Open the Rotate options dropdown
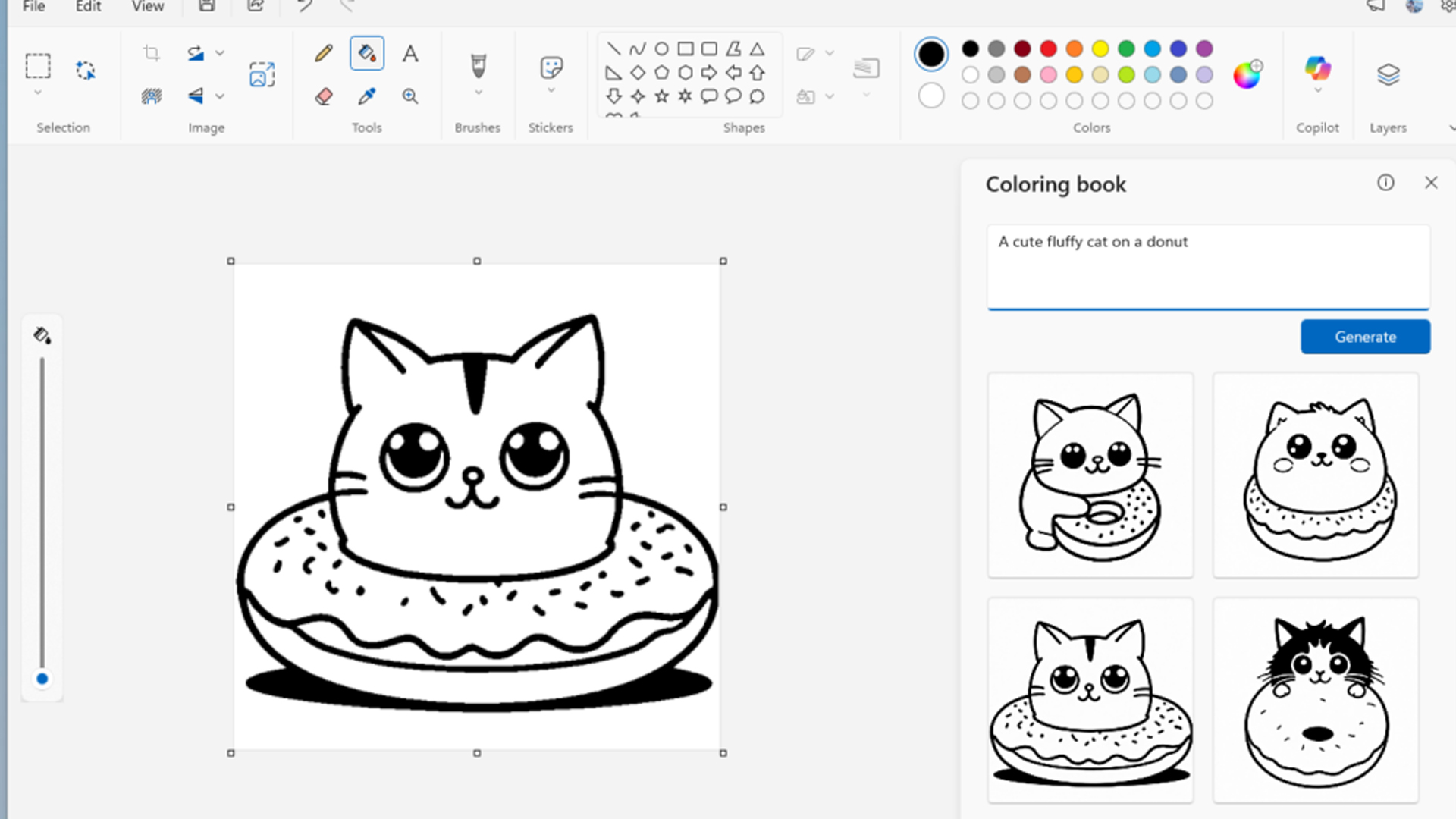The height and width of the screenshot is (819, 1456). click(x=220, y=53)
